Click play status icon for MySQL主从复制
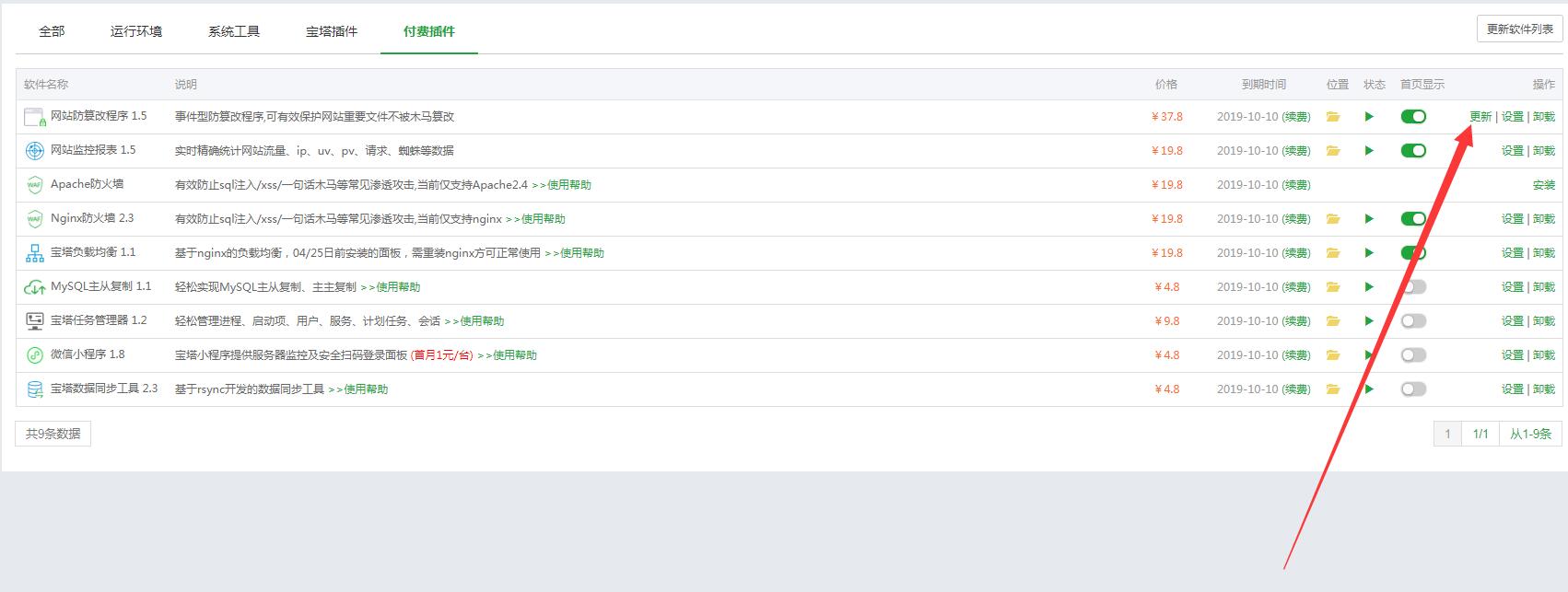 click(x=1370, y=287)
